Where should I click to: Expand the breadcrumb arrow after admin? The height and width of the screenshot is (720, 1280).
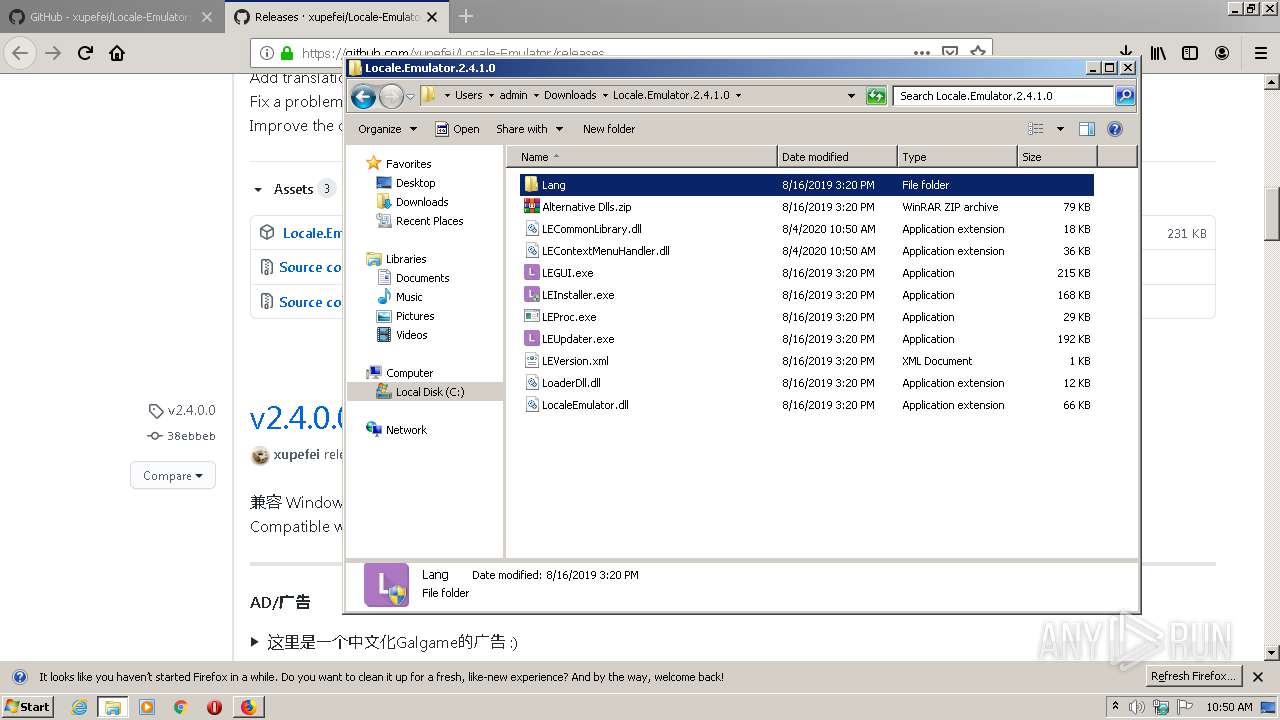[x=536, y=96]
